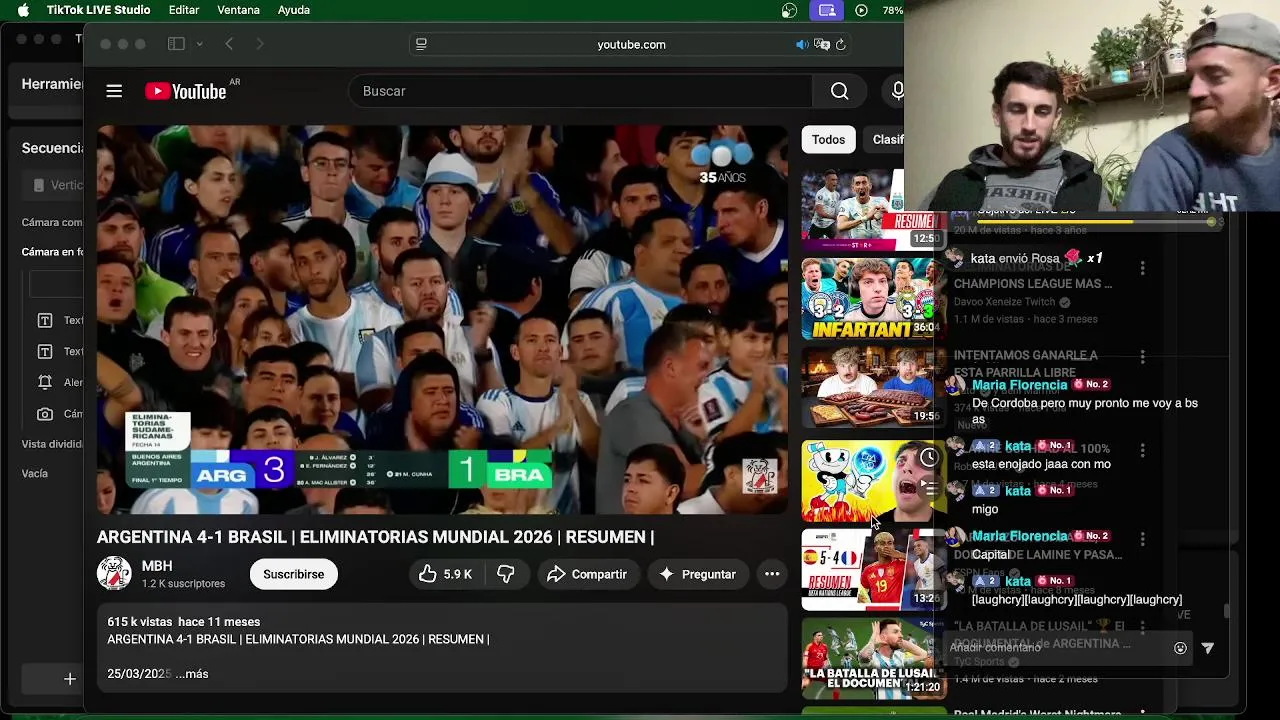Click the video player to pause
This screenshot has height=720, width=1280.
(442, 319)
